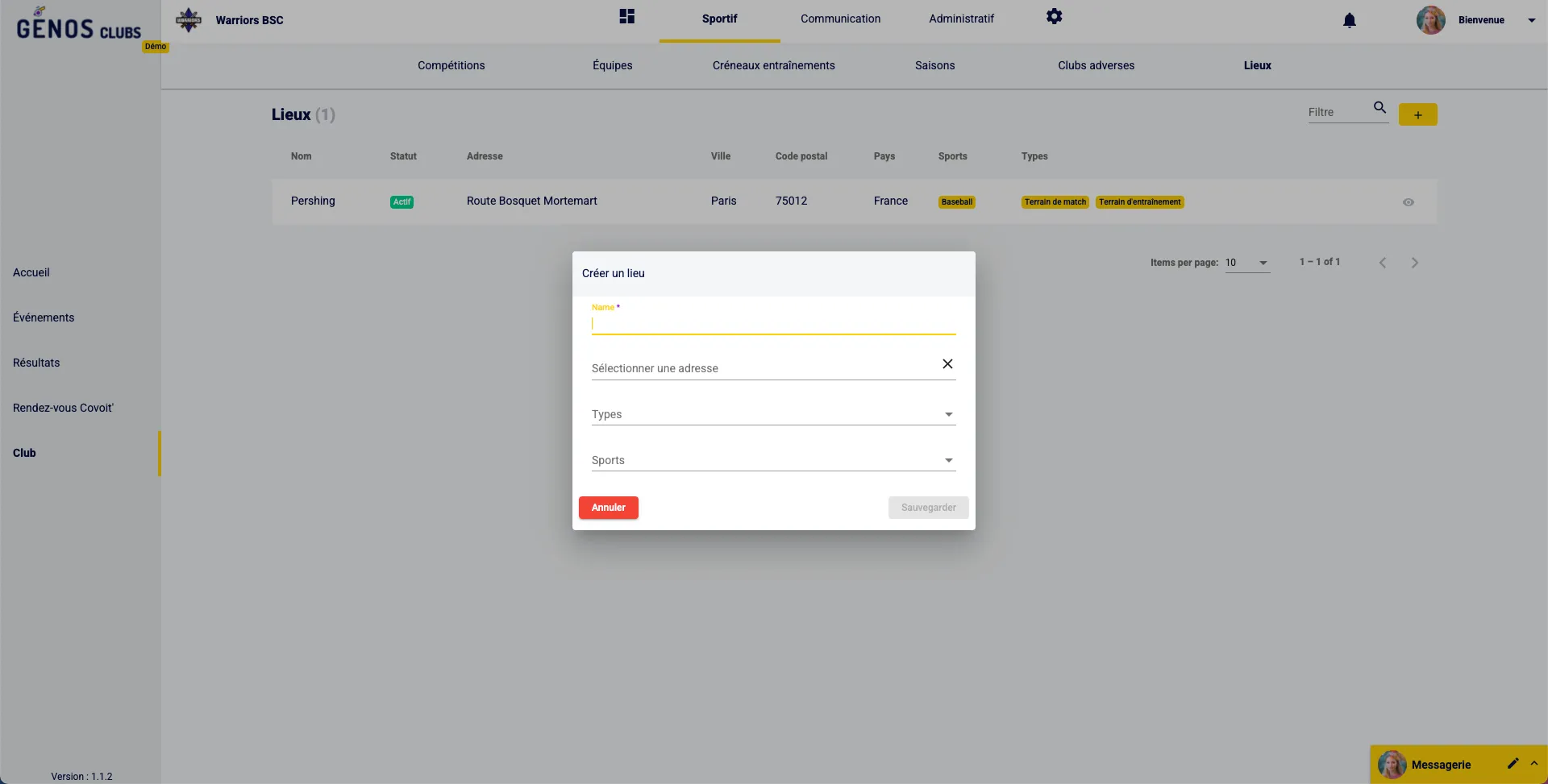Click the pencil icon in Messagerie bar

(1513, 763)
